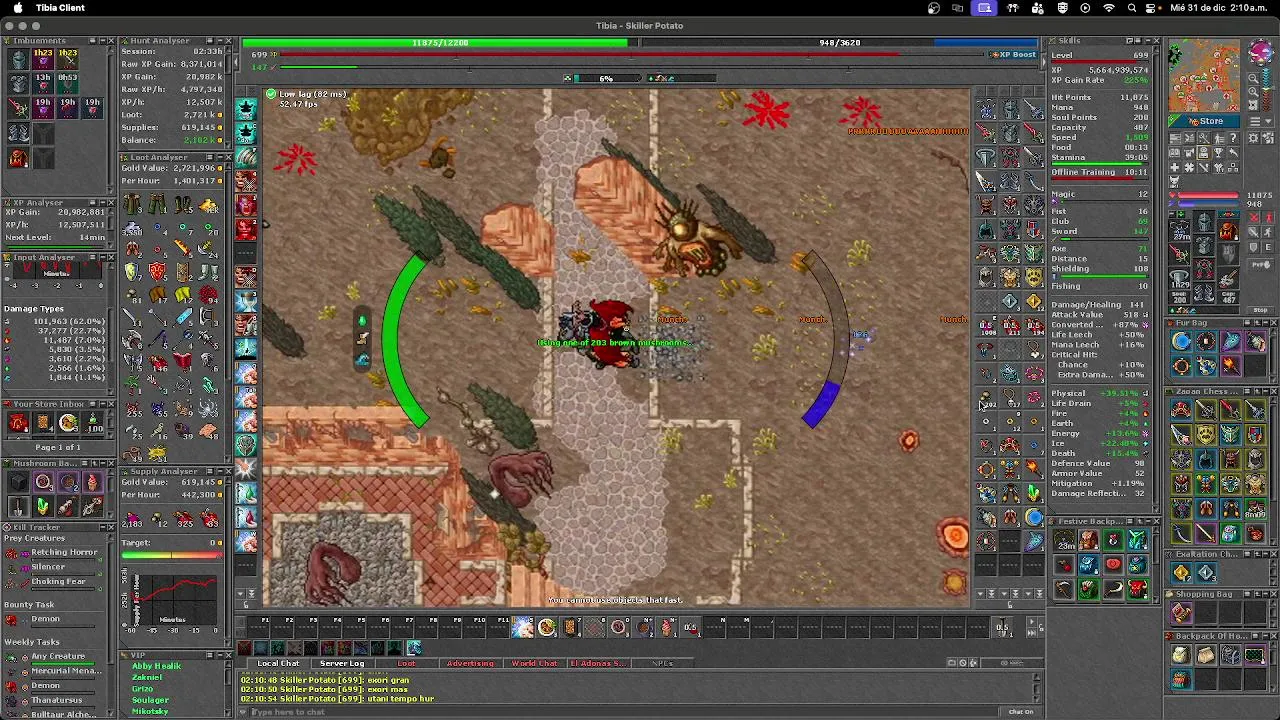Click the boots slot in equipment inventory
1280x720 pixels.
[x=1204, y=291]
